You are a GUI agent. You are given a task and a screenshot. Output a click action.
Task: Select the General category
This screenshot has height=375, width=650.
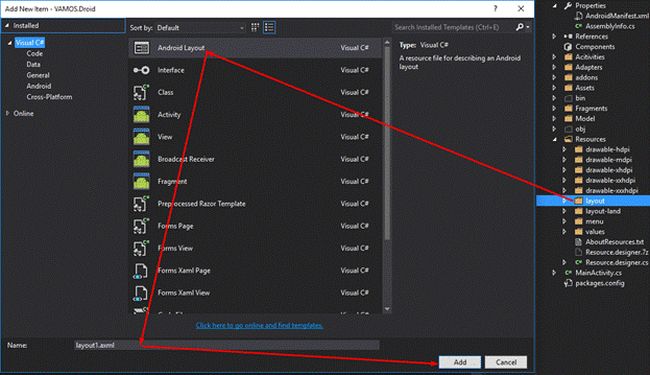[x=38, y=75]
